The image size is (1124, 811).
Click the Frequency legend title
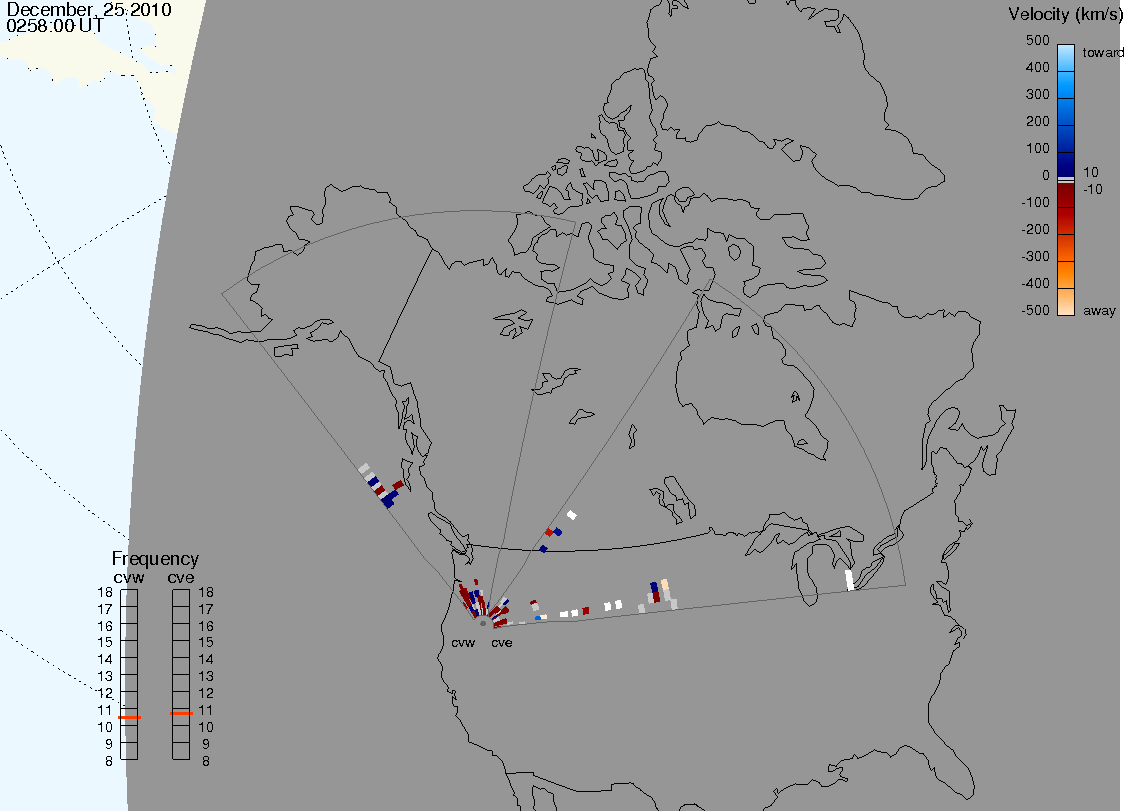click(x=155, y=559)
